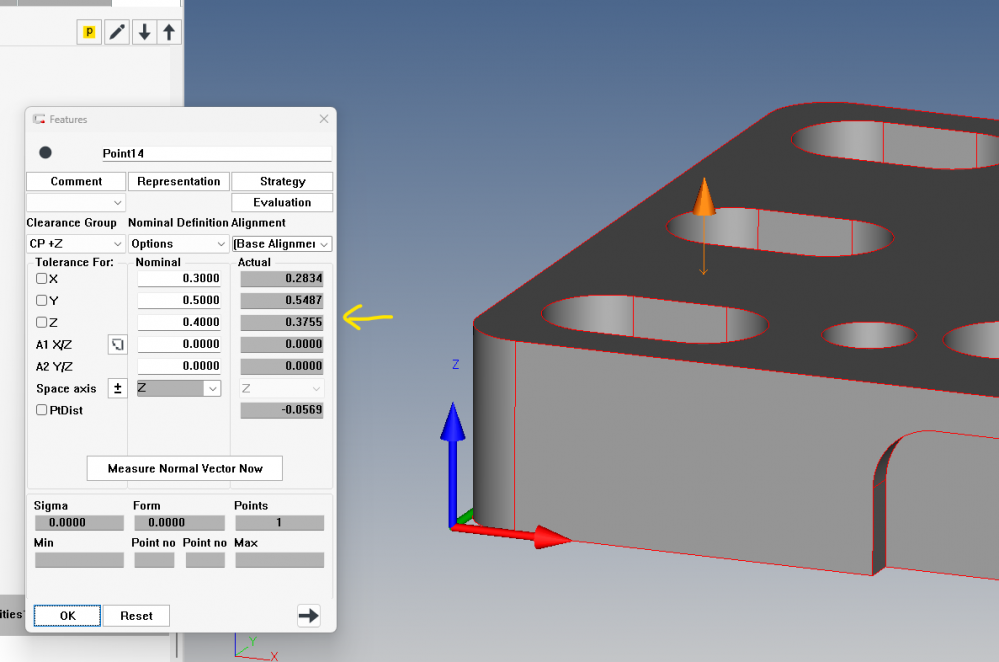This screenshot has height=662, width=999.
Task: Click the move up arrow icon
Action: (169, 32)
